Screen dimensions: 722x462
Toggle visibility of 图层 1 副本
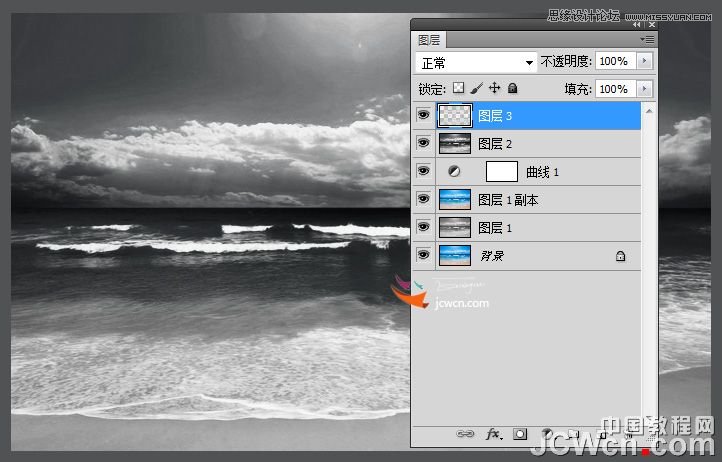click(x=423, y=200)
